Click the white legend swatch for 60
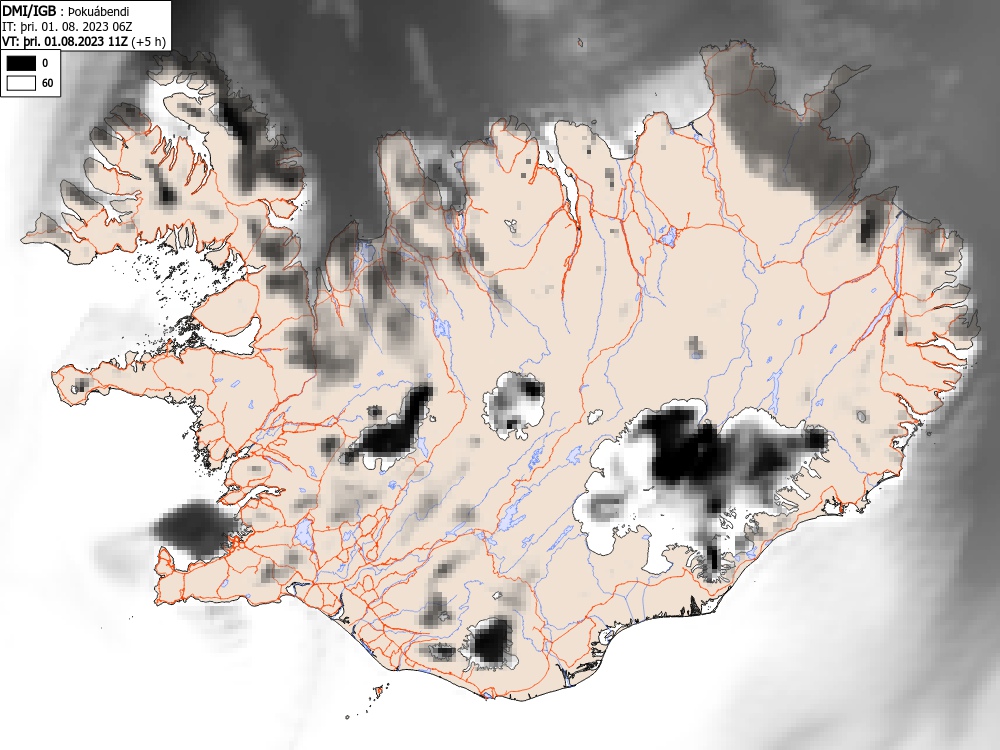The width and height of the screenshot is (1000, 750). pos(21,83)
